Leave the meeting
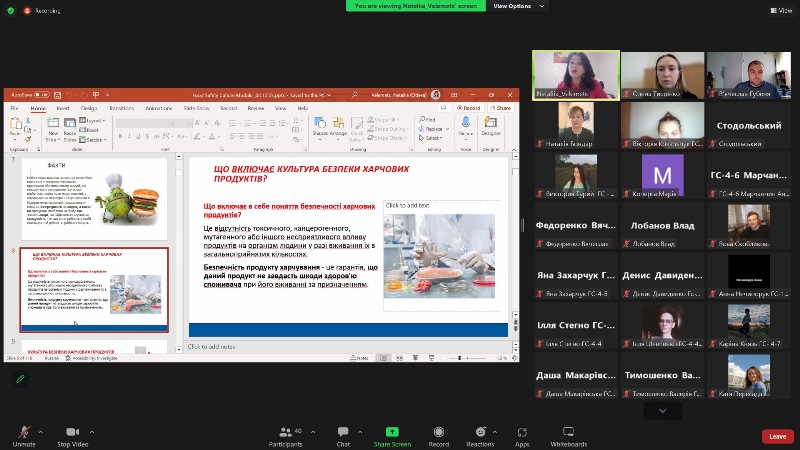This screenshot has width=800, height=450. click(x=777, y=436)
